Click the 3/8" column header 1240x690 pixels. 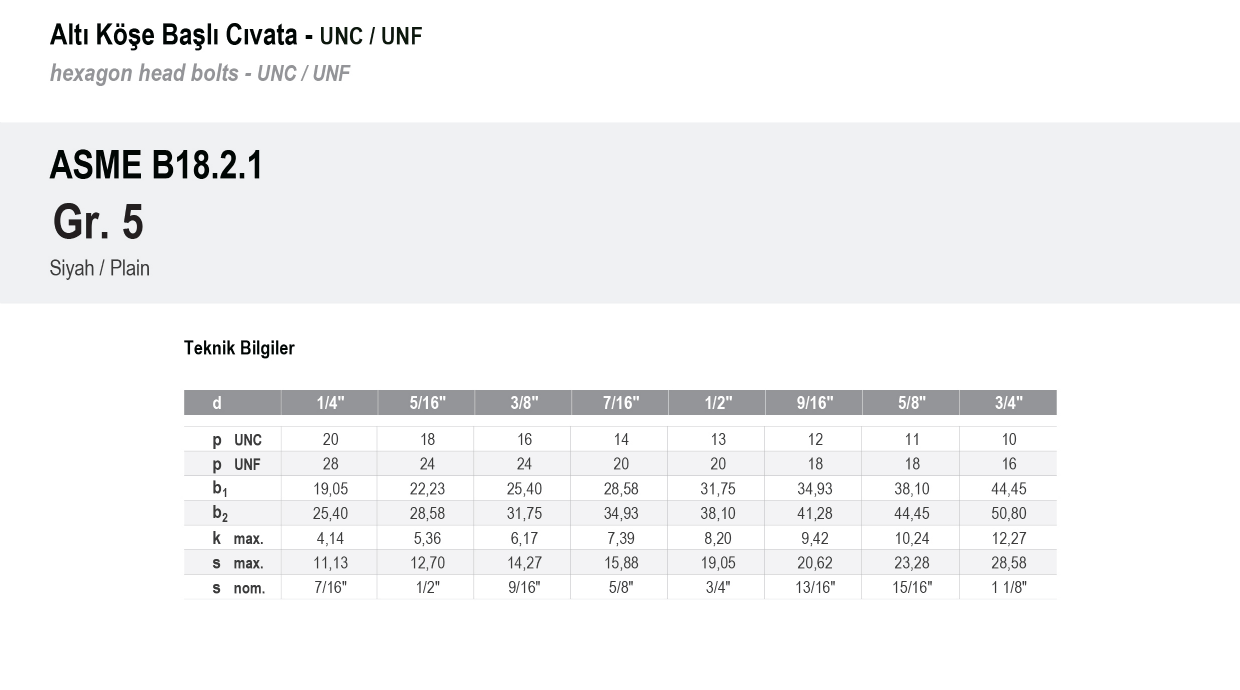523,403
